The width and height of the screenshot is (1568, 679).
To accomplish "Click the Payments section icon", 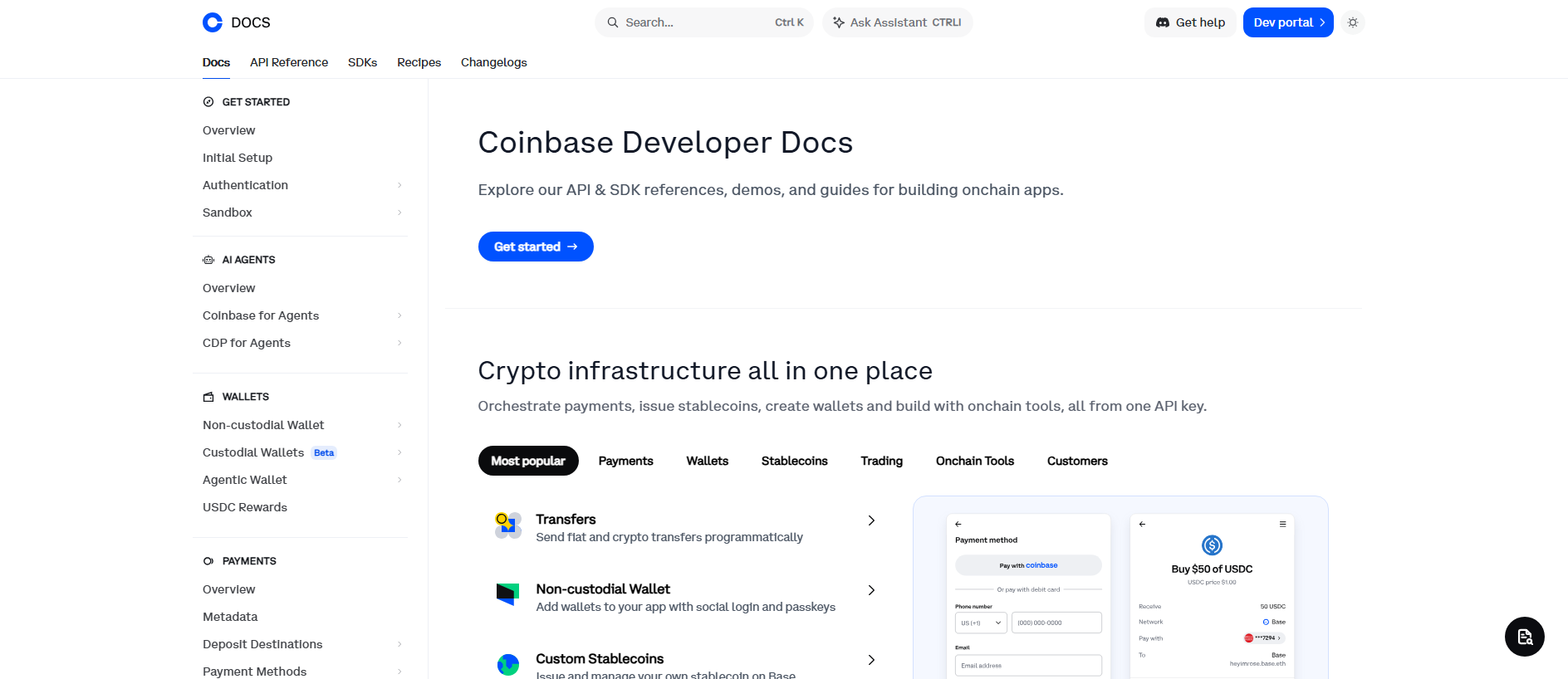I will pos(208,561).
